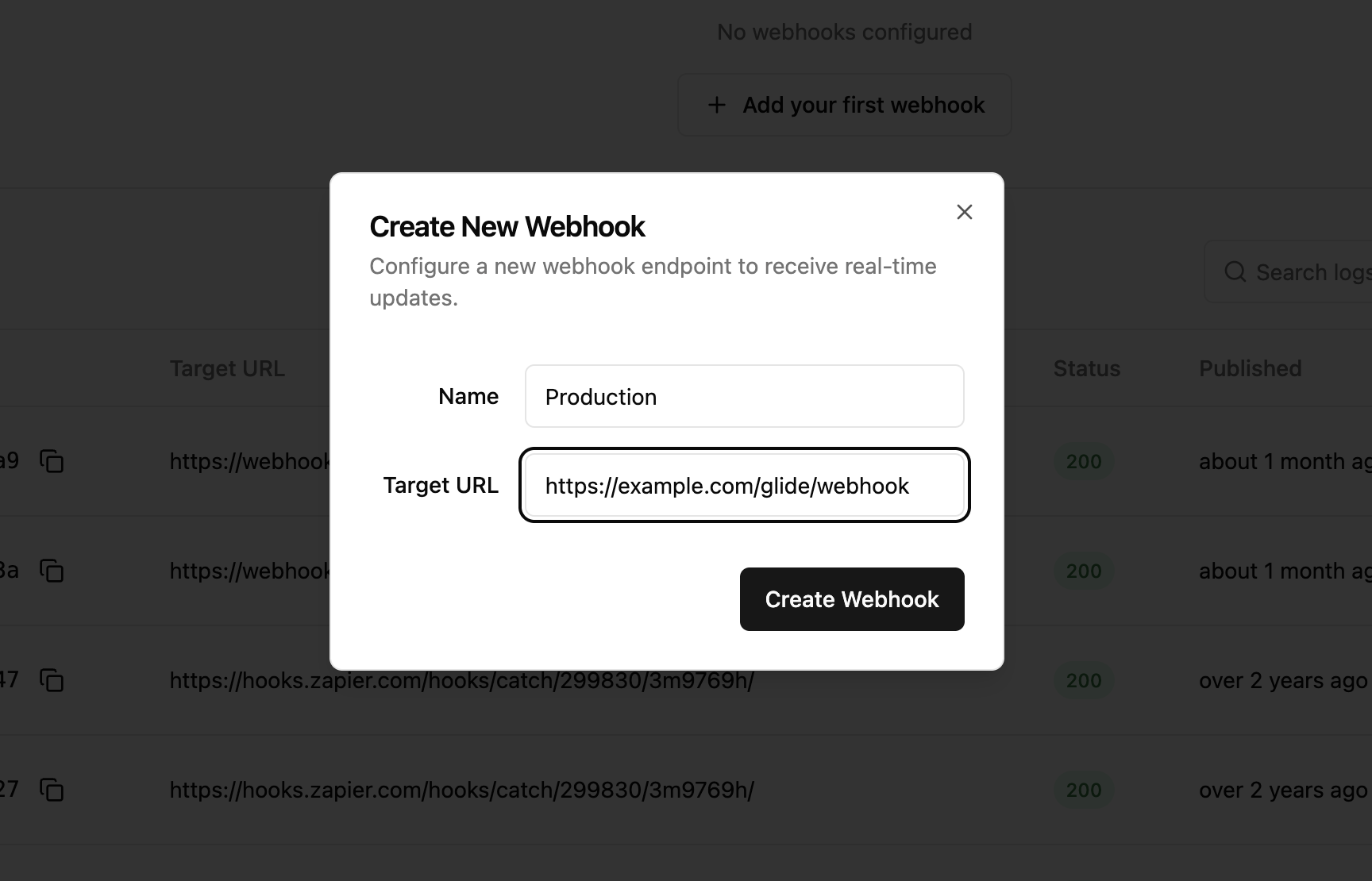Screen dimensions: 1372x881
Task: Focus the Search logs field
Action: click(1288, 271)
